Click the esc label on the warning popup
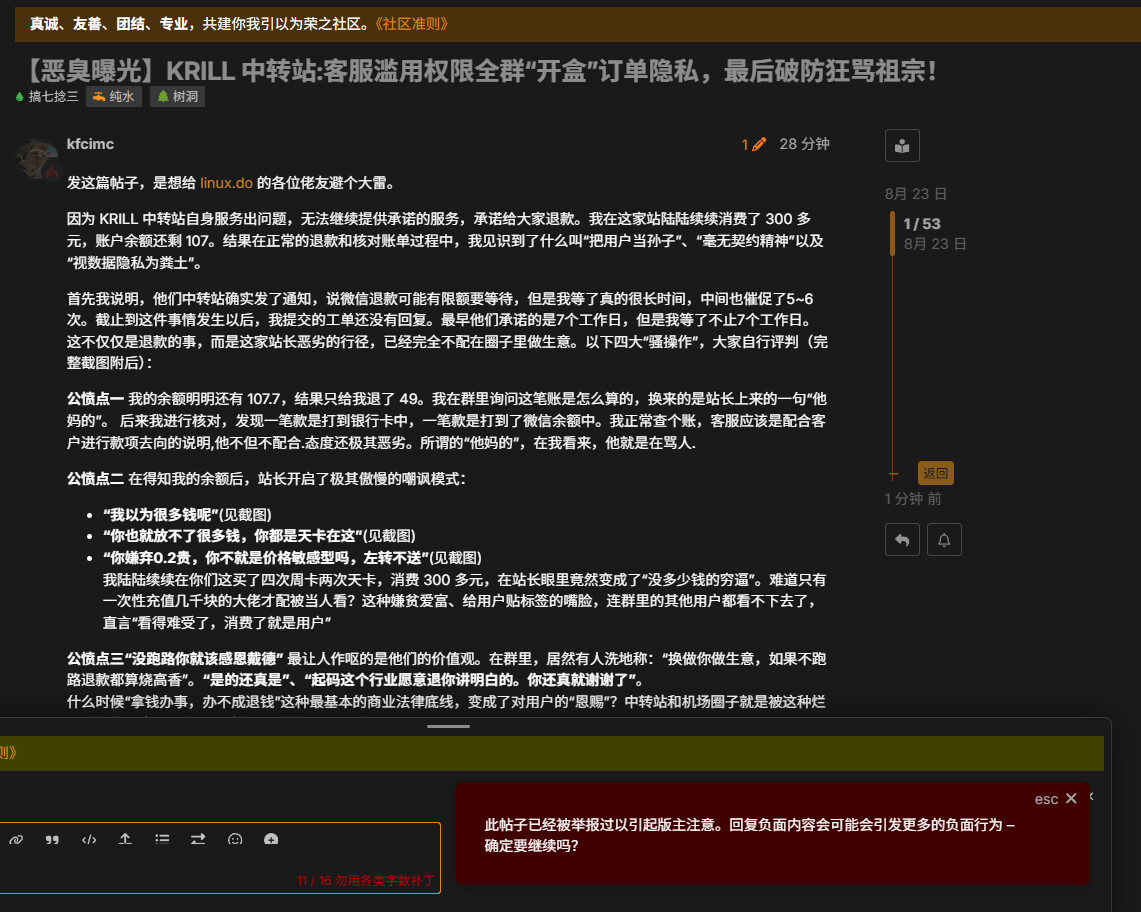Screen dimensions: 1141x912 point(1046,799)
